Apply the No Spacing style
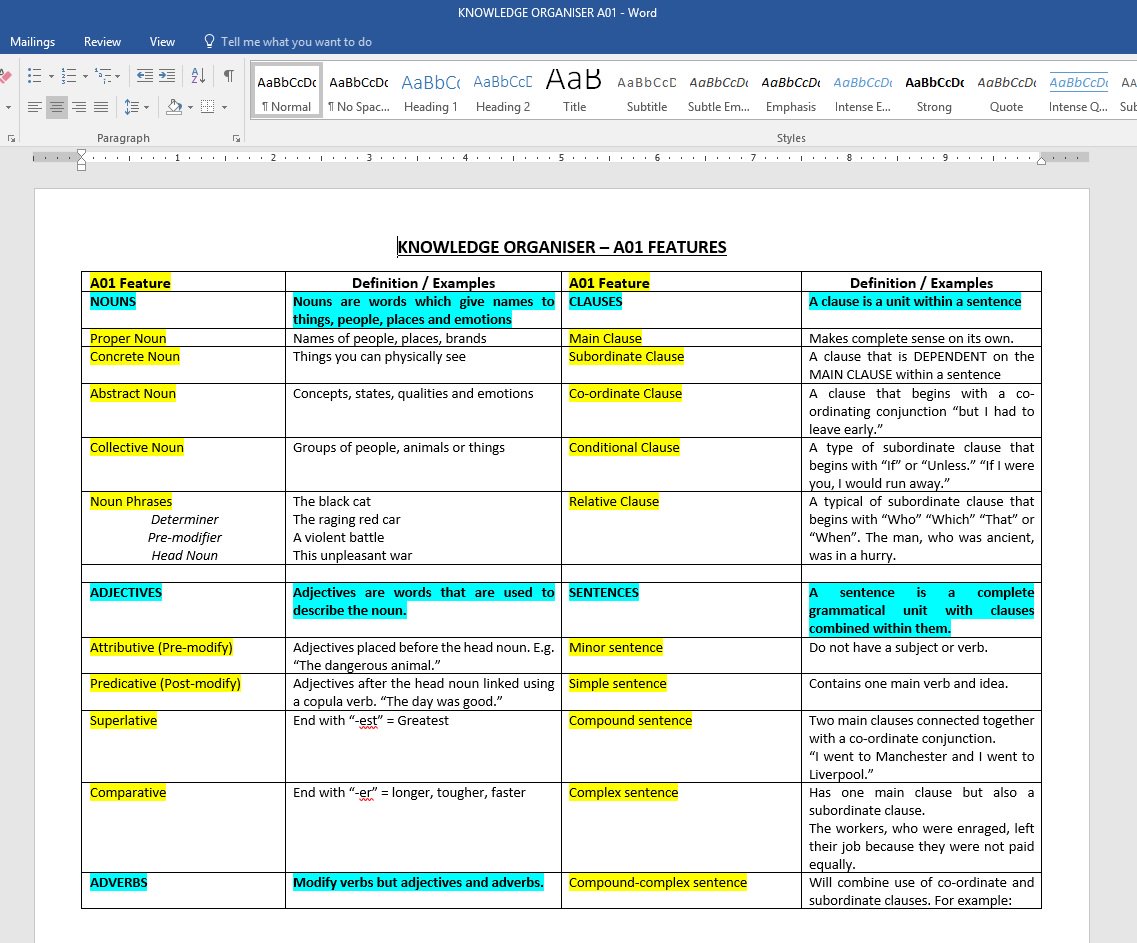Screen dimensions: 1137x943 coord(359,90)
